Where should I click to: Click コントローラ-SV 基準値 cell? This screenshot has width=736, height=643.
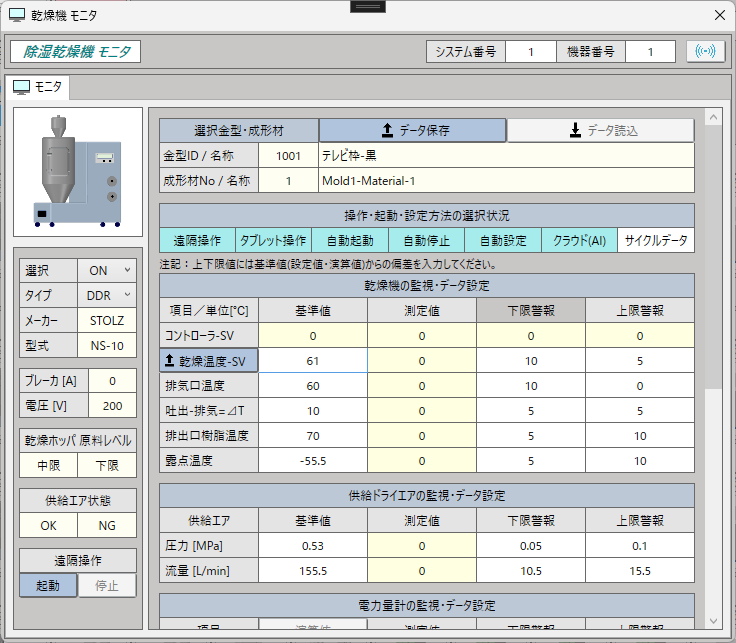coord(313,336)
